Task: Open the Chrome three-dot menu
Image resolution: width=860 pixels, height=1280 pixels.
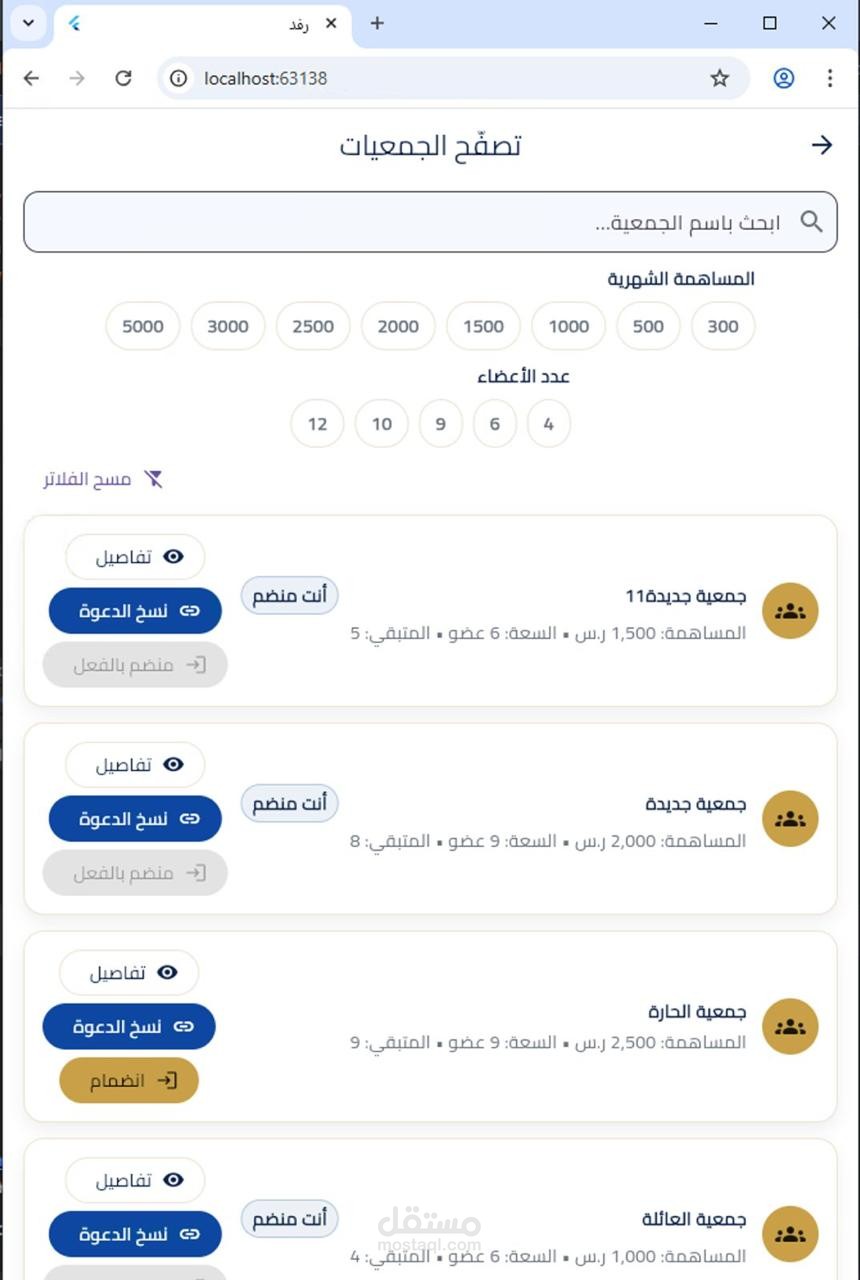Action: (x=830, y=78)
